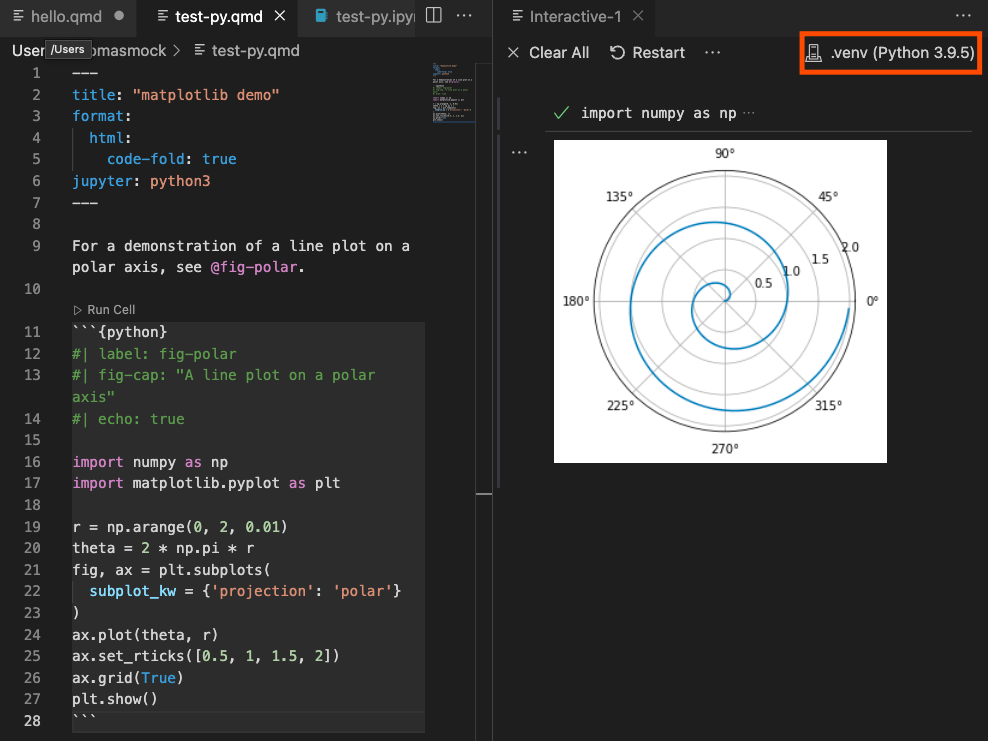Click the file icon in breadcrumb path
Viewport: 988px width, 741px height.
200,50
